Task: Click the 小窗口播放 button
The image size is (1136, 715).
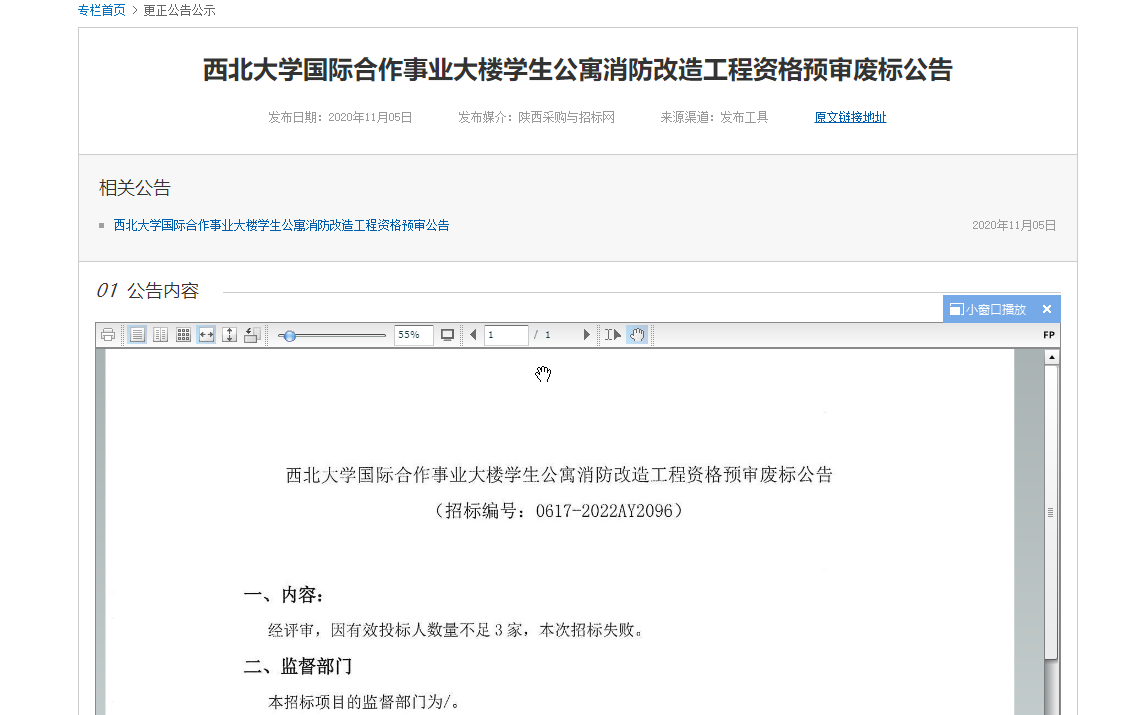Action: (x=988, y=309)
